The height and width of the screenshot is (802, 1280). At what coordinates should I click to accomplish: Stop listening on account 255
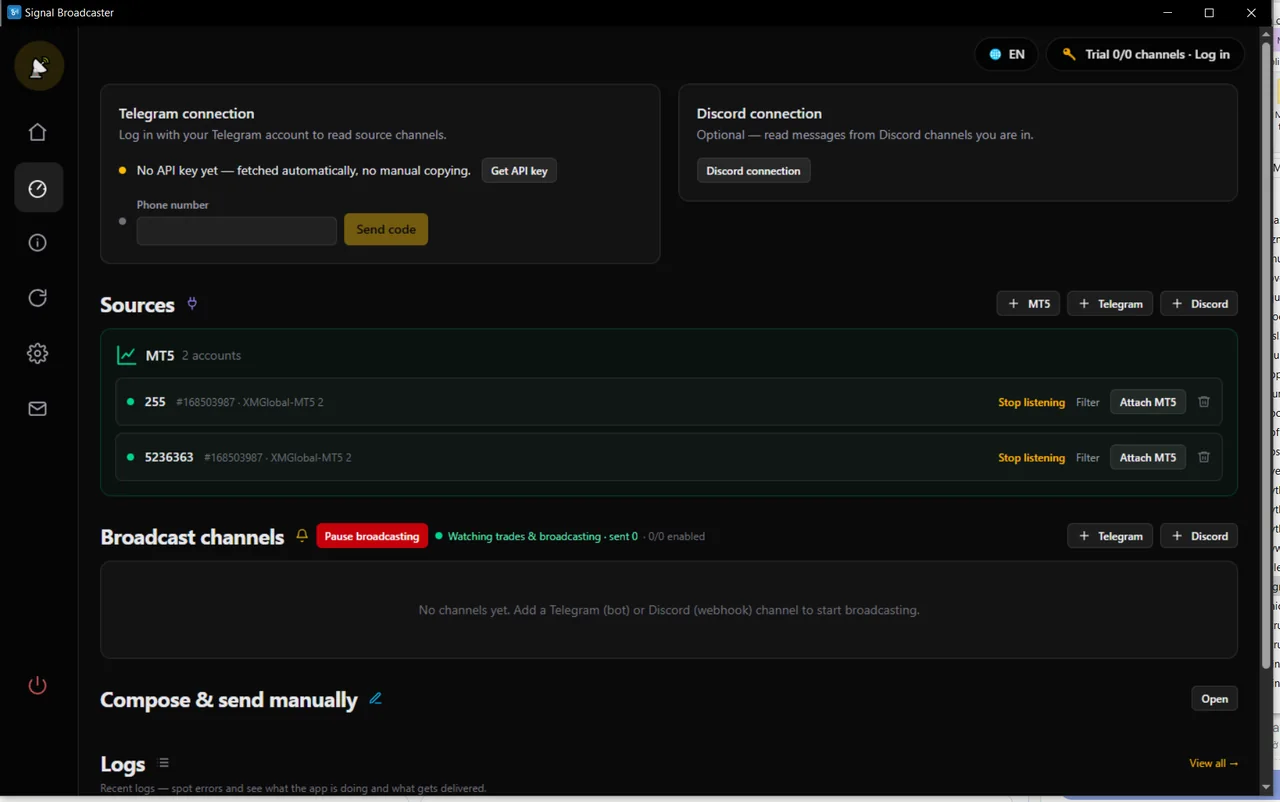click(1031, 402)
